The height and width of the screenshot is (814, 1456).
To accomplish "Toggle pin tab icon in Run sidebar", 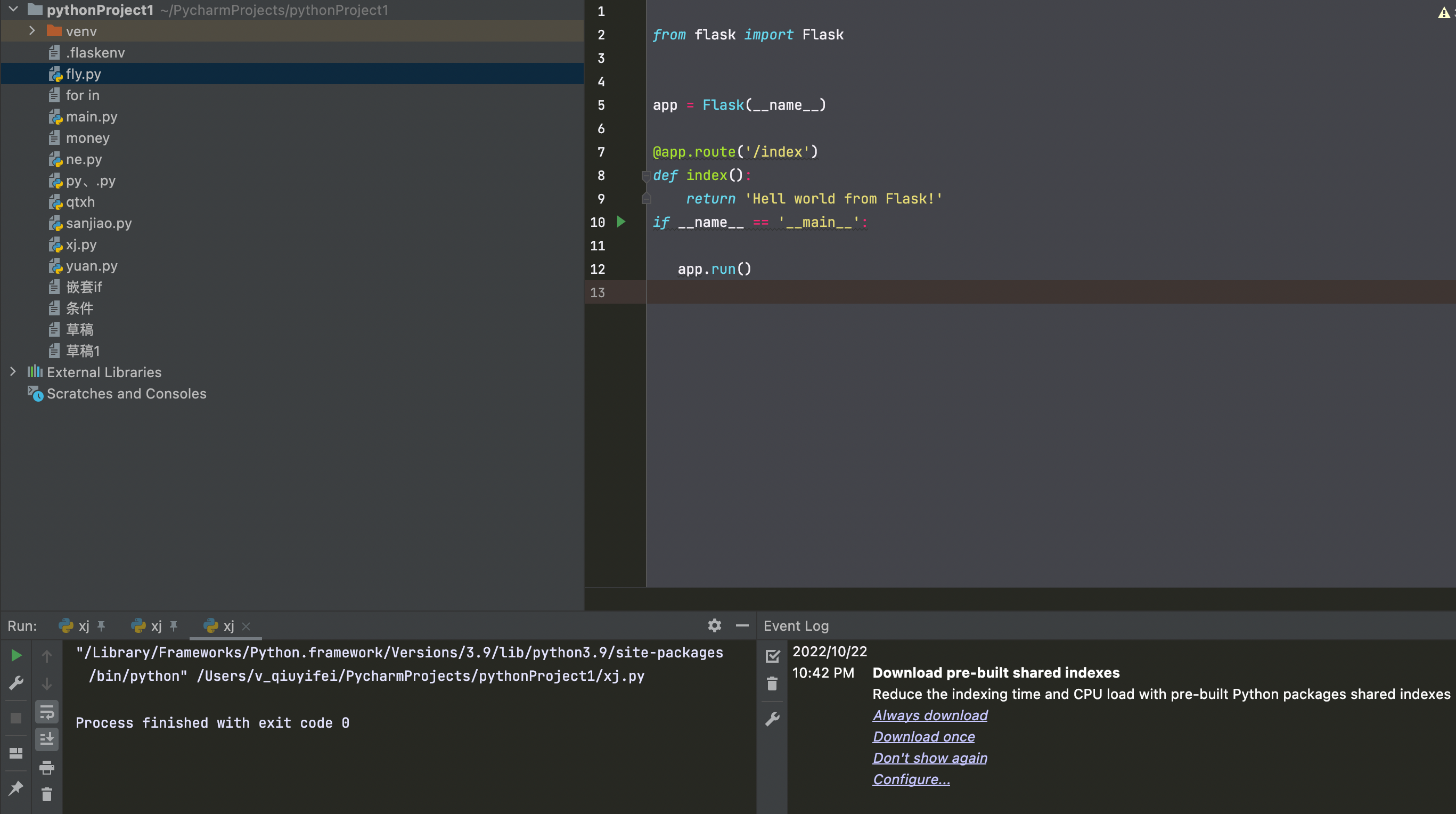I will [17, 787].
